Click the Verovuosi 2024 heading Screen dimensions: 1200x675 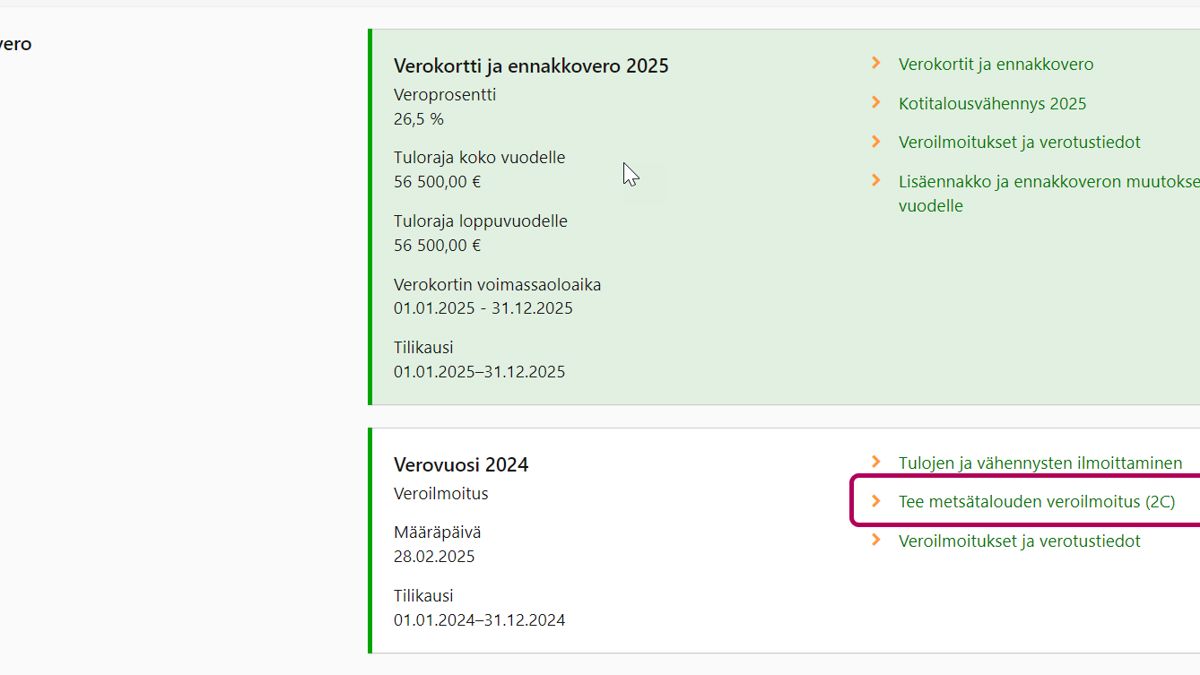(461, 465)
